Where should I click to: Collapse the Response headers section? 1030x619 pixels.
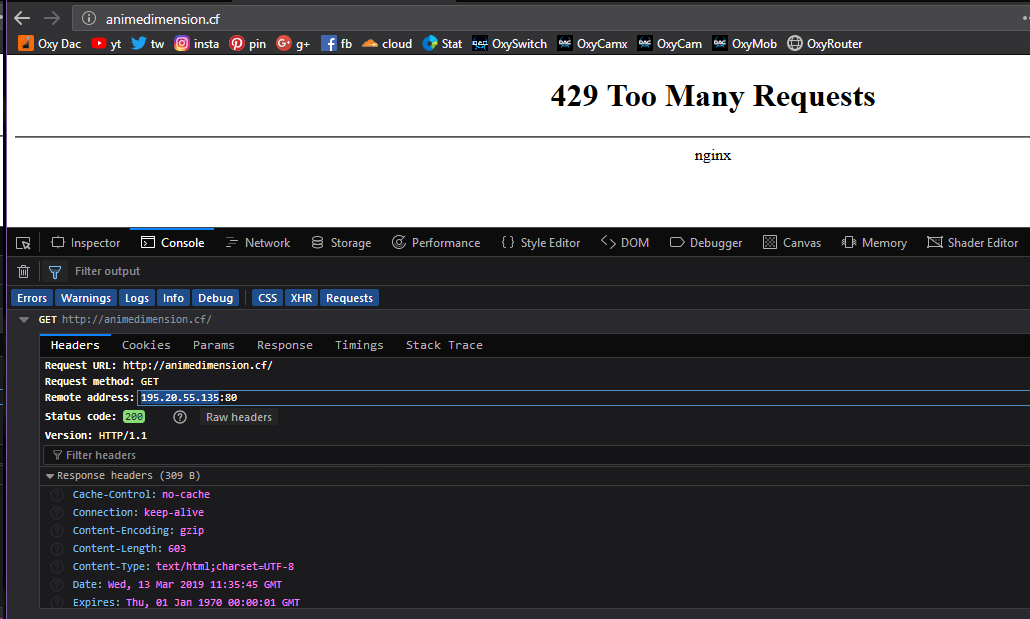(49, 475)
